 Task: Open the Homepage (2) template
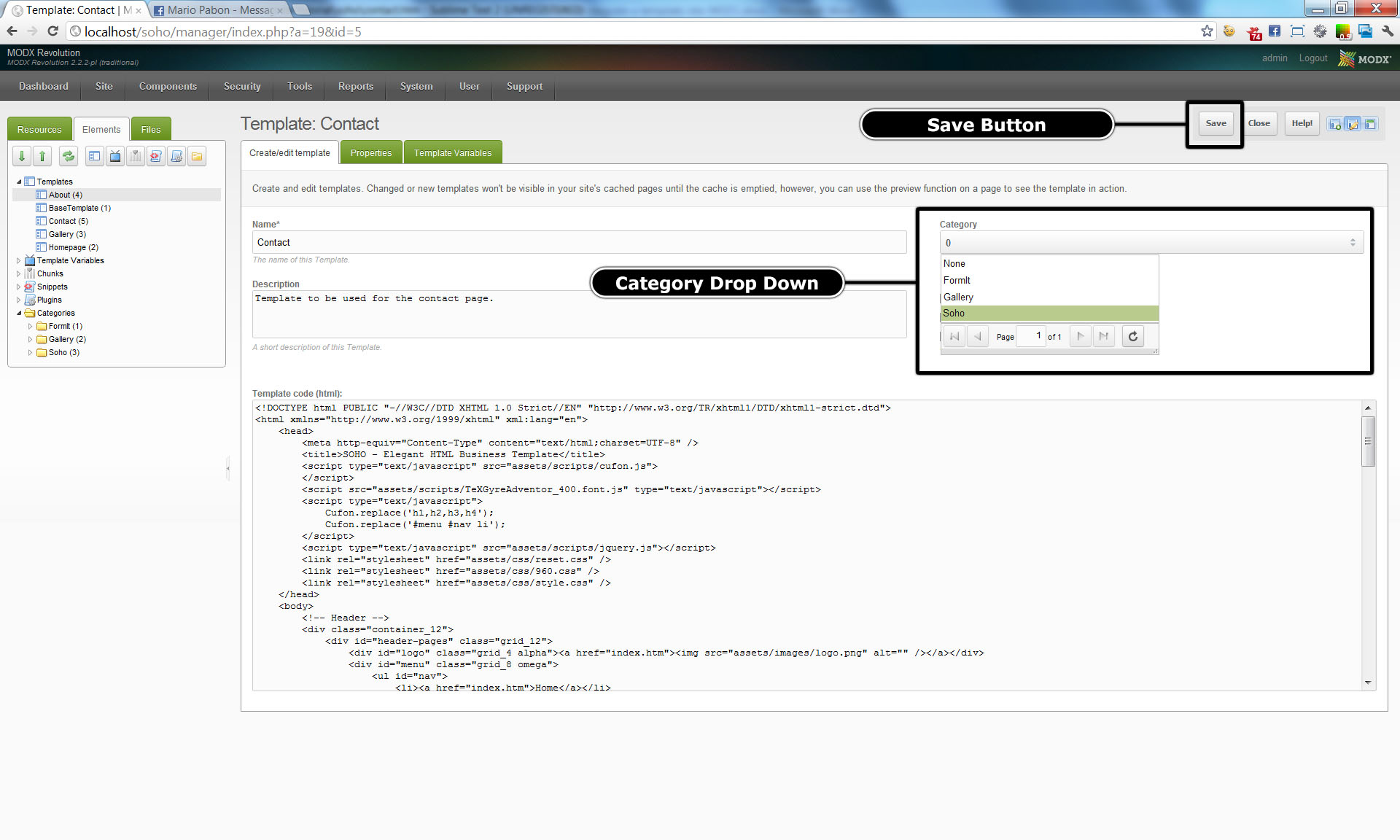pyautogui.click(x=73, y=247)
